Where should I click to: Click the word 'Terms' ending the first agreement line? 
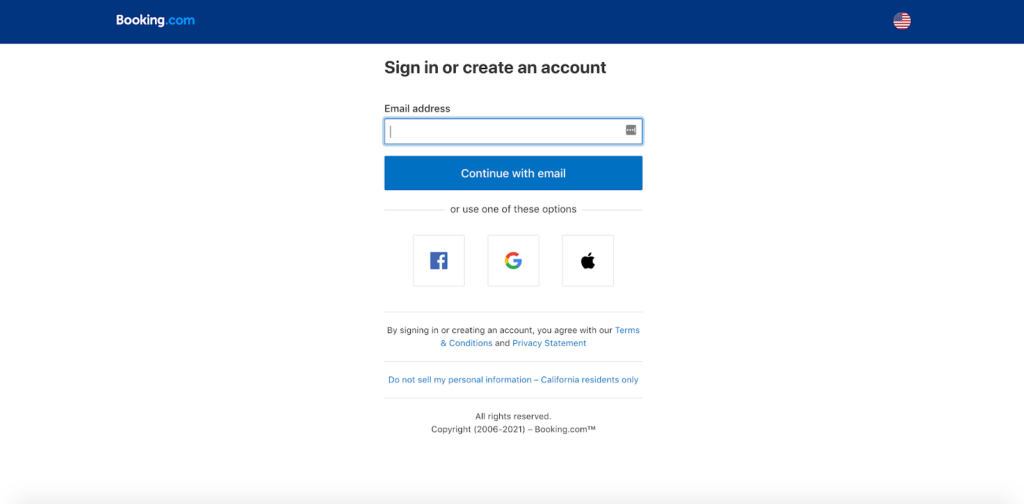click(x=628, y=330)
